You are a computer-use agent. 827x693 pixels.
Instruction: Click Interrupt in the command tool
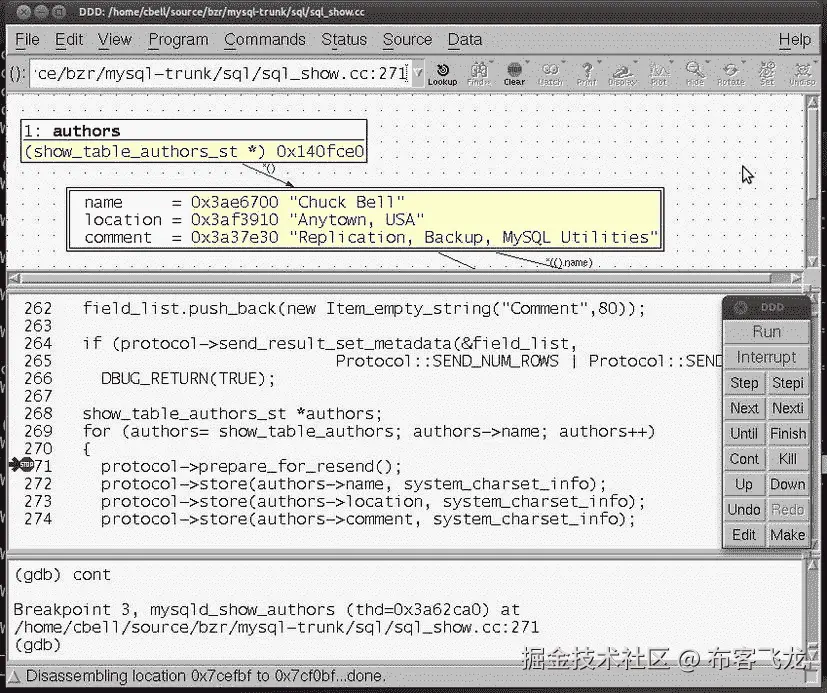(766, 358)
